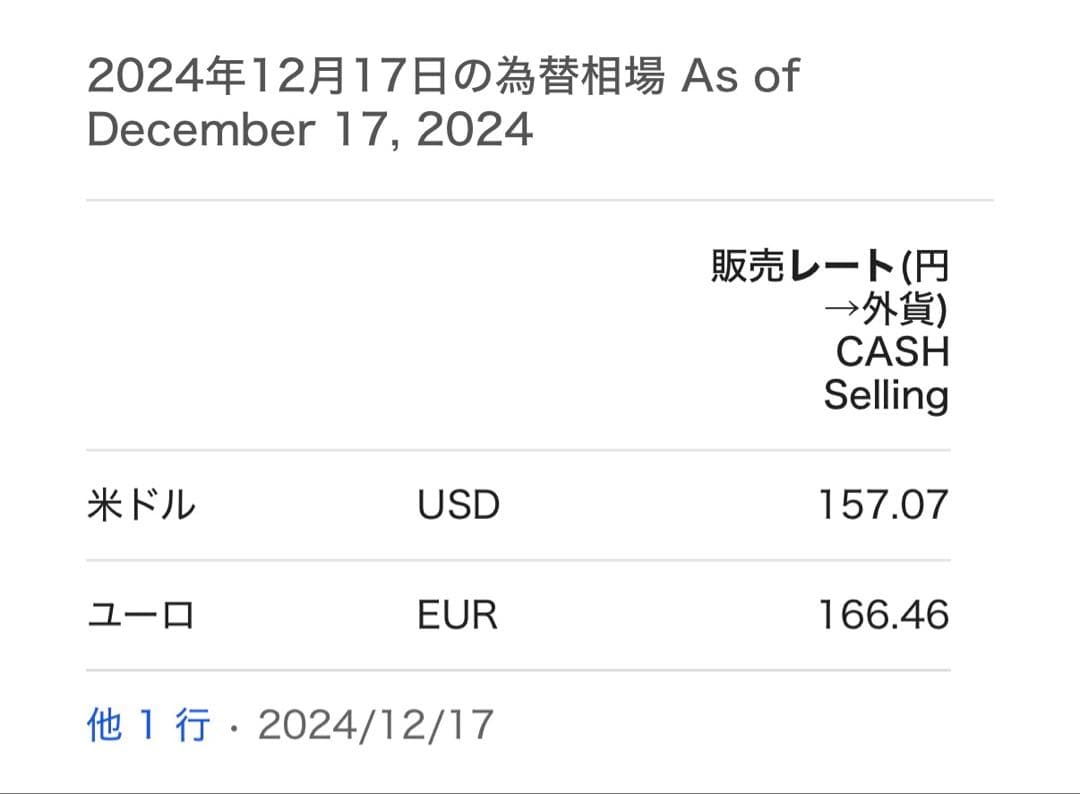1080x794 pixels.
Task: Click the word Selling in column header
Action: click(x=886, y=396)
